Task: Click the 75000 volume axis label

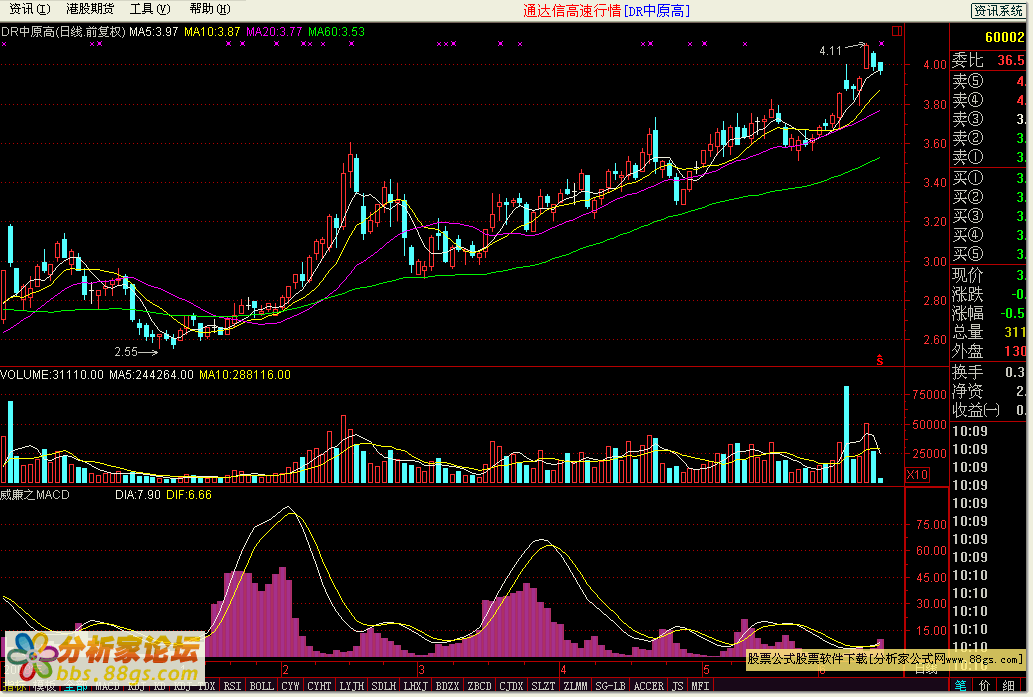Action: point(929,395)
